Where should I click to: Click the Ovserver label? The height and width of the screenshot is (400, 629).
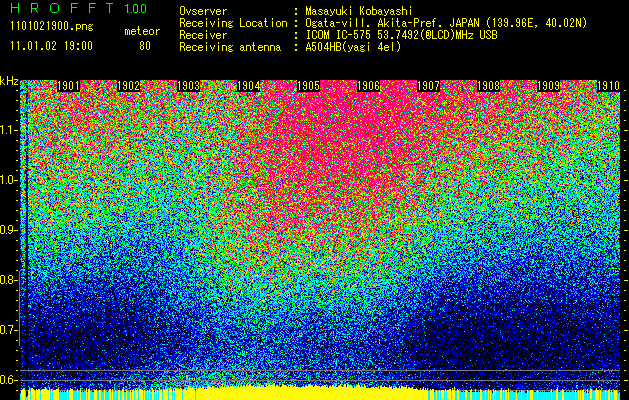pos(203,11)
